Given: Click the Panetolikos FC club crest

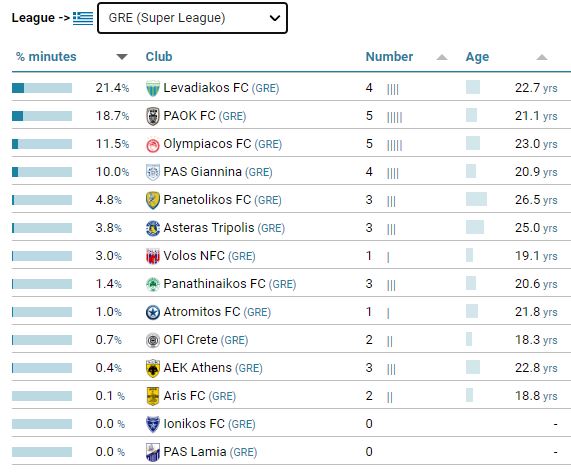Looking at the screenshot, I should click(x=153, y=201).
